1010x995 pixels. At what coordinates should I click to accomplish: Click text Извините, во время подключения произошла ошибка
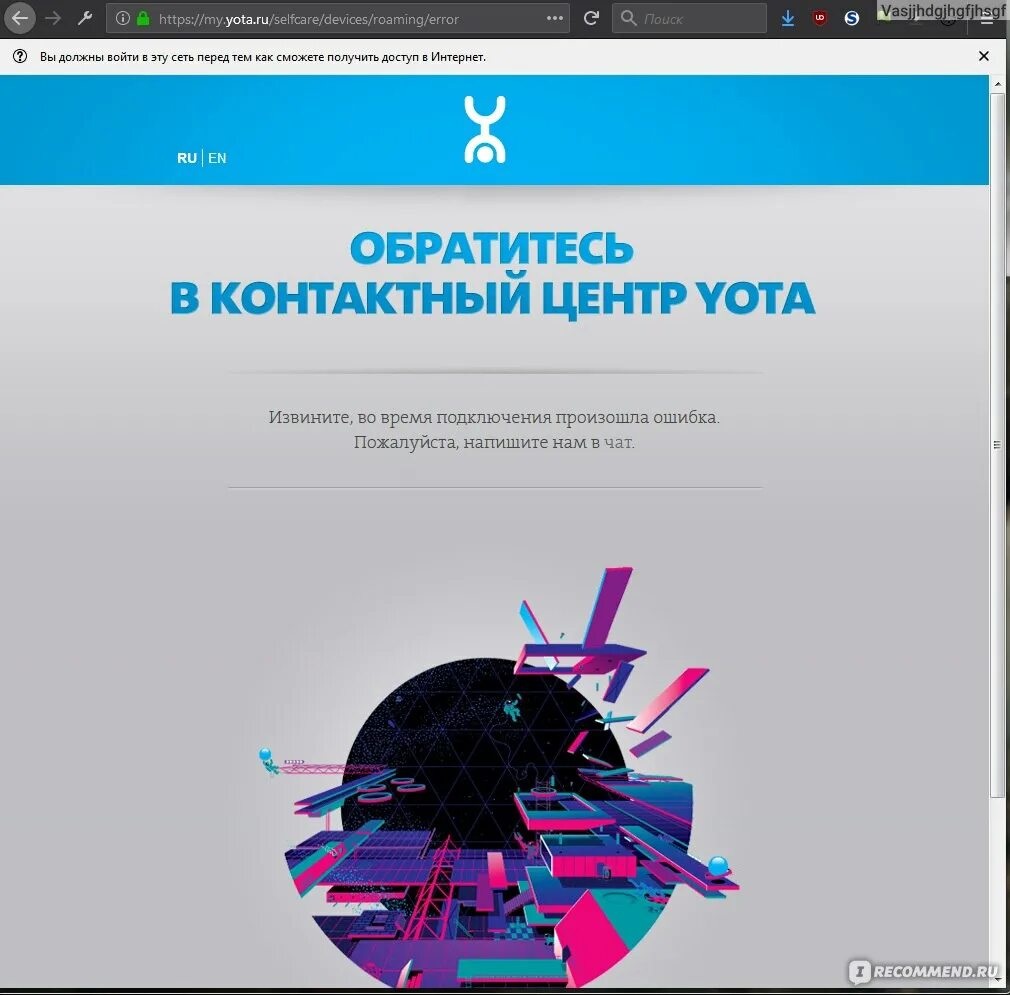click(494, 417)
